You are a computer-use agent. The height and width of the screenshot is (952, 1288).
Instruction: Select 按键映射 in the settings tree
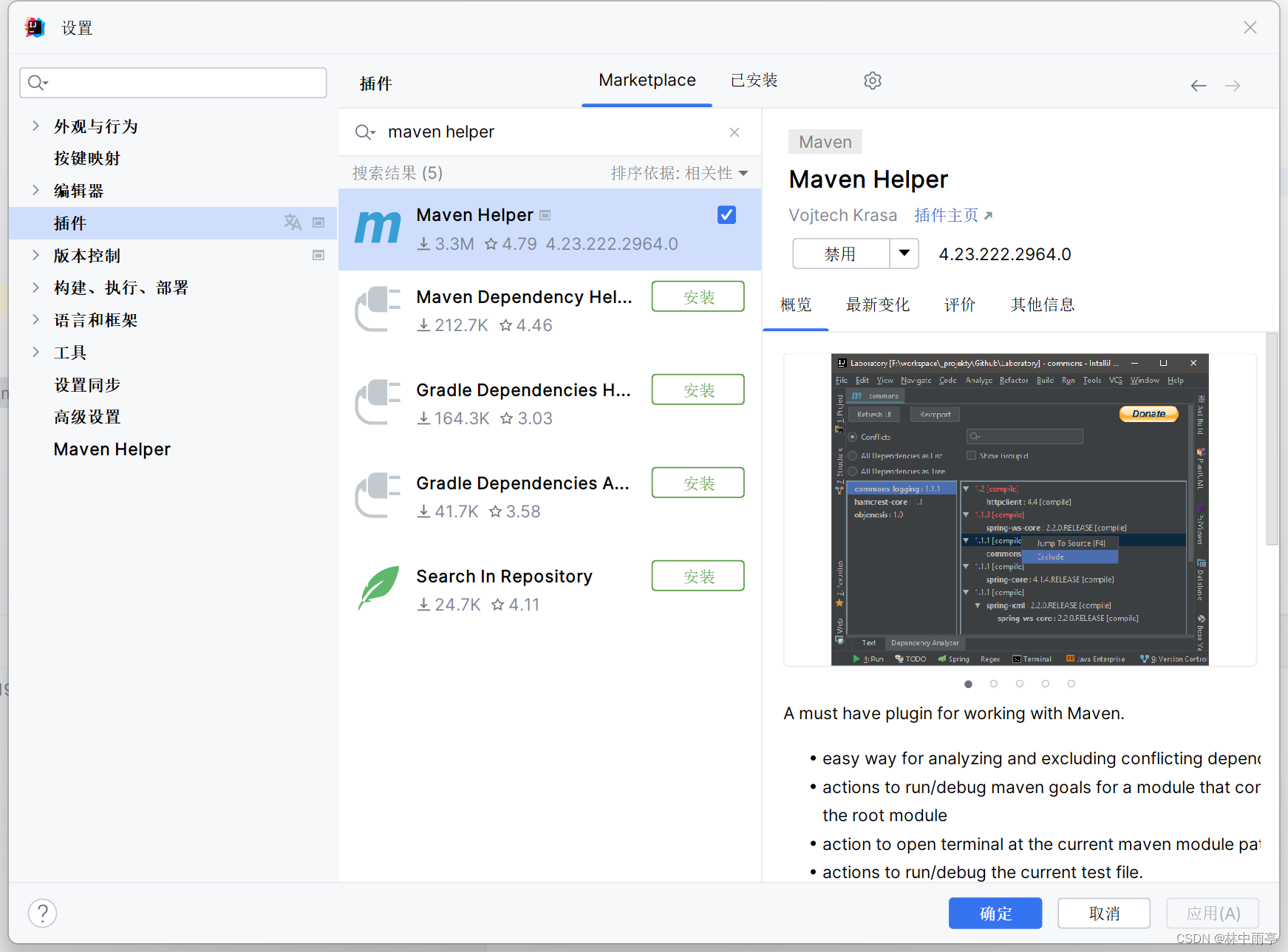(86, 158)
